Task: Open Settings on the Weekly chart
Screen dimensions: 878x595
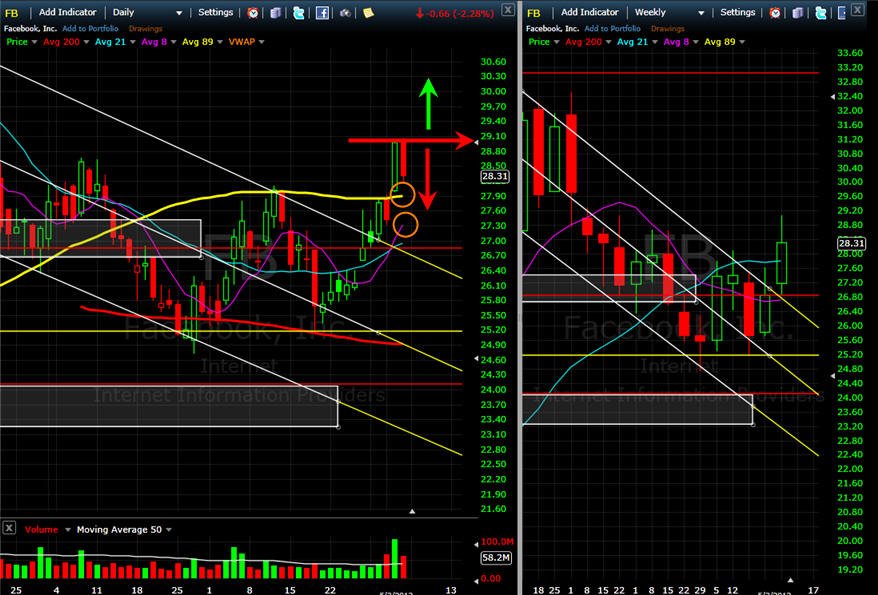Action: tap(737, 12)
